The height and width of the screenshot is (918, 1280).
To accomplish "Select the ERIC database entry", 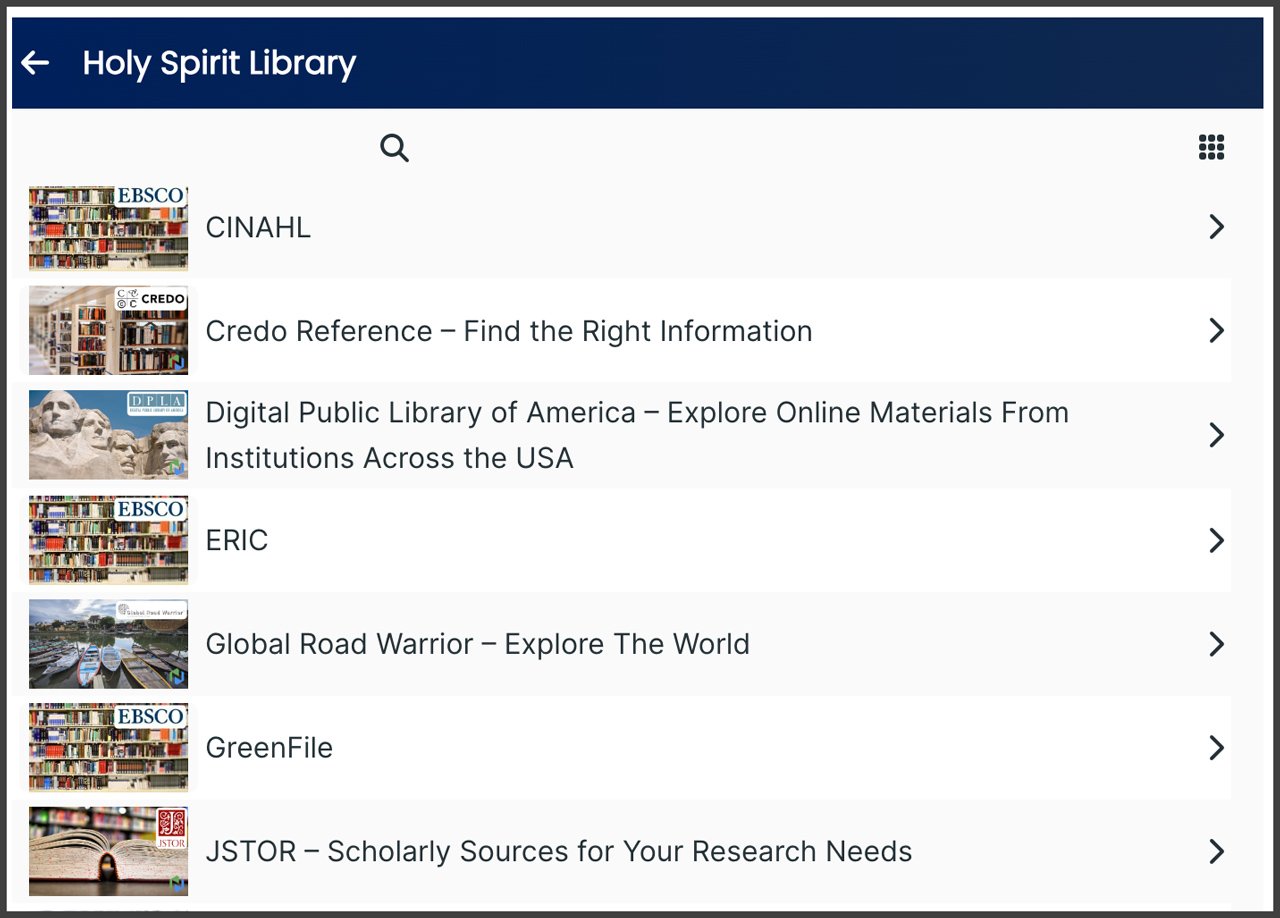I will [237, 540].
